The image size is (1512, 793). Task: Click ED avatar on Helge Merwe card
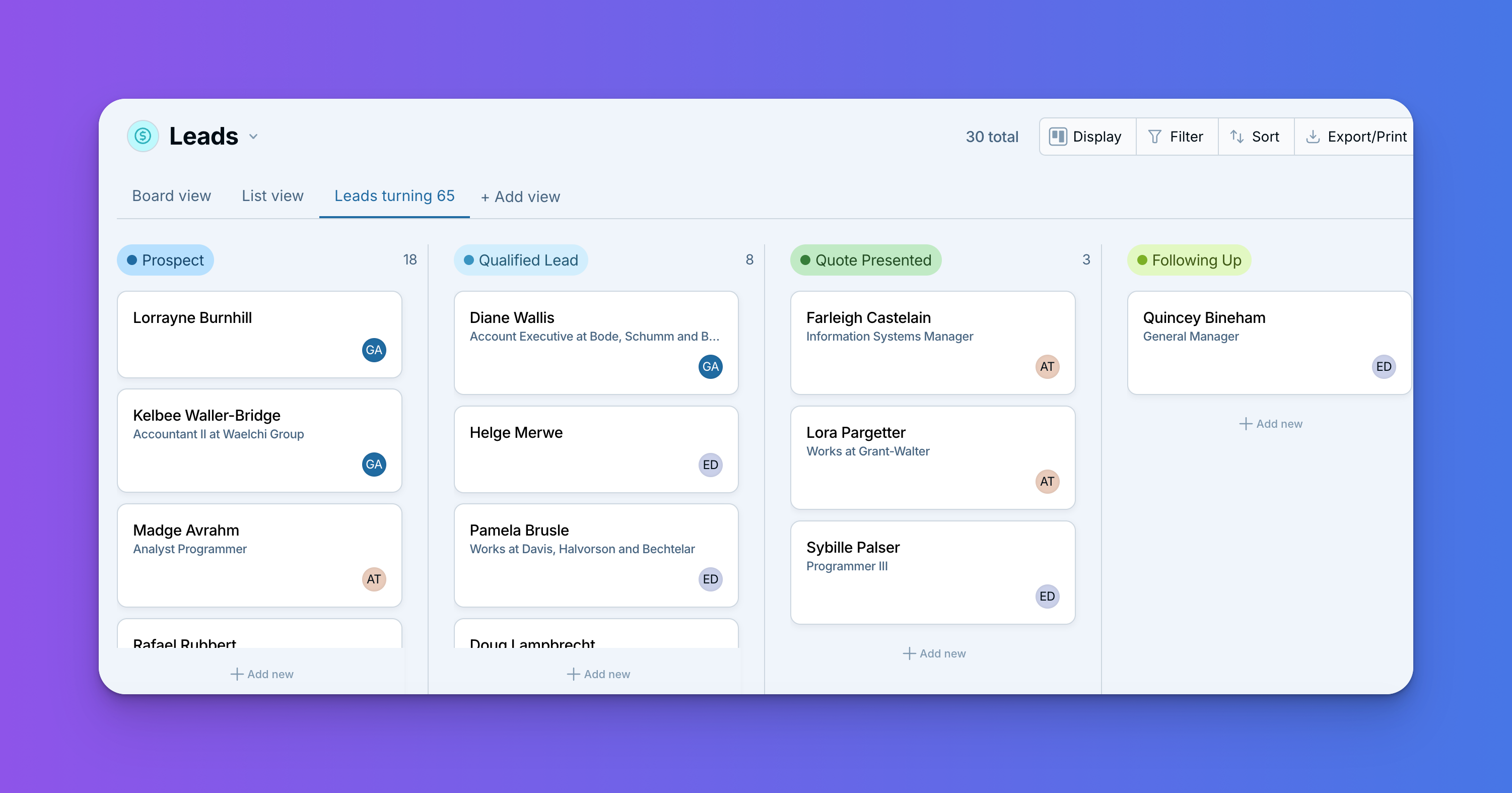coord(710,465)
